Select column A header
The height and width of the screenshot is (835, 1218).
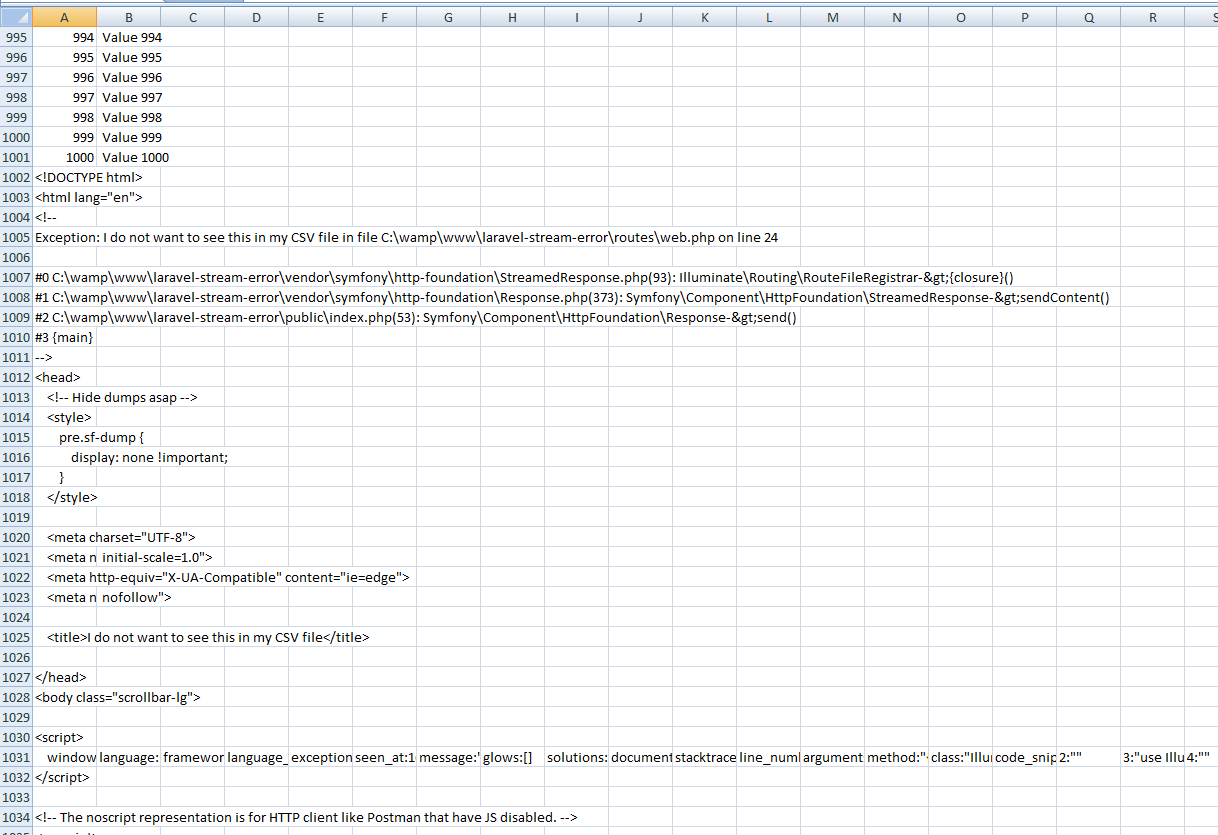(x=65, y=17)
